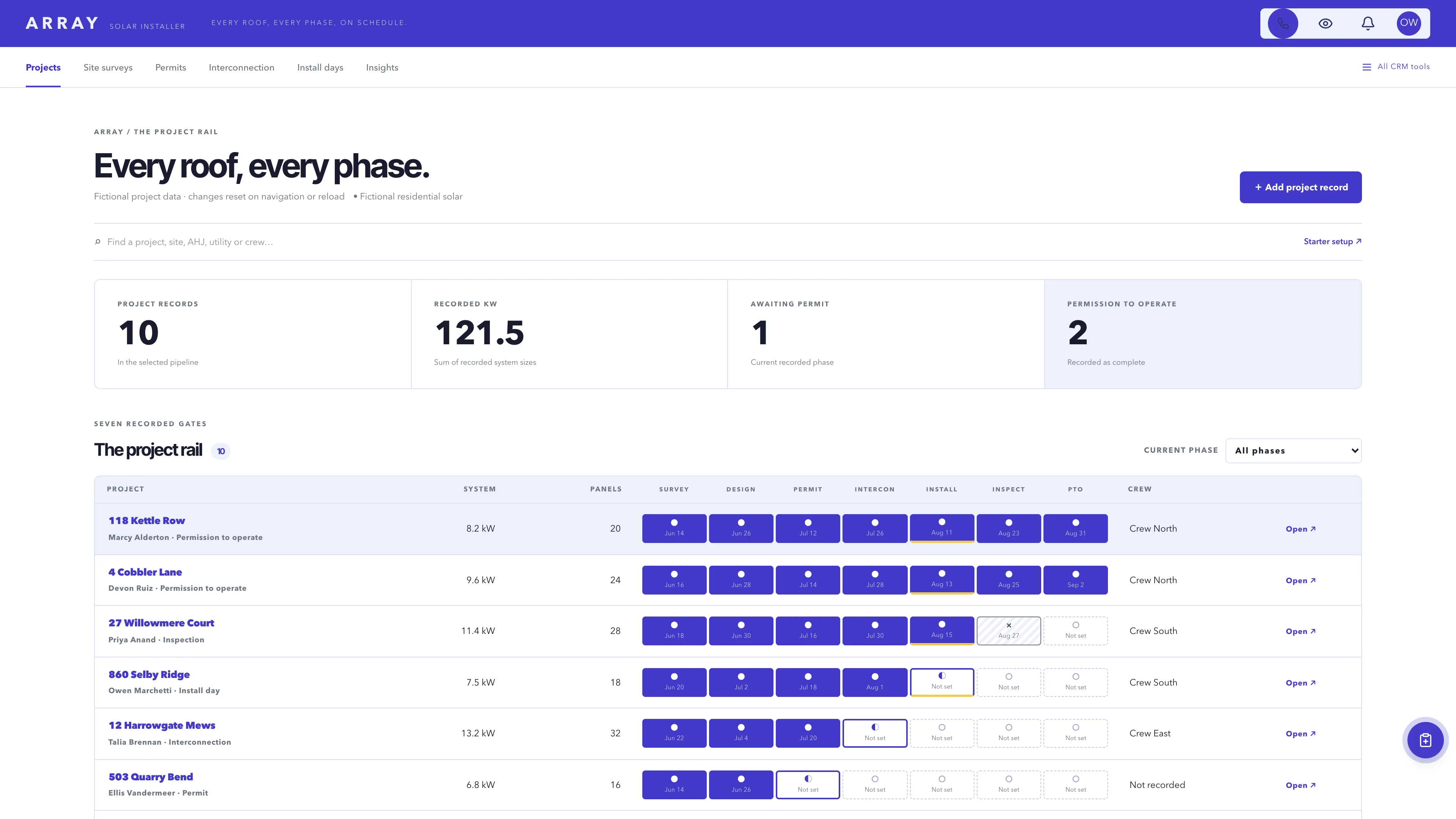Click Open link for 503 Quarry Bend row
1456x819 pixels.
click(x=1300, y=785)
